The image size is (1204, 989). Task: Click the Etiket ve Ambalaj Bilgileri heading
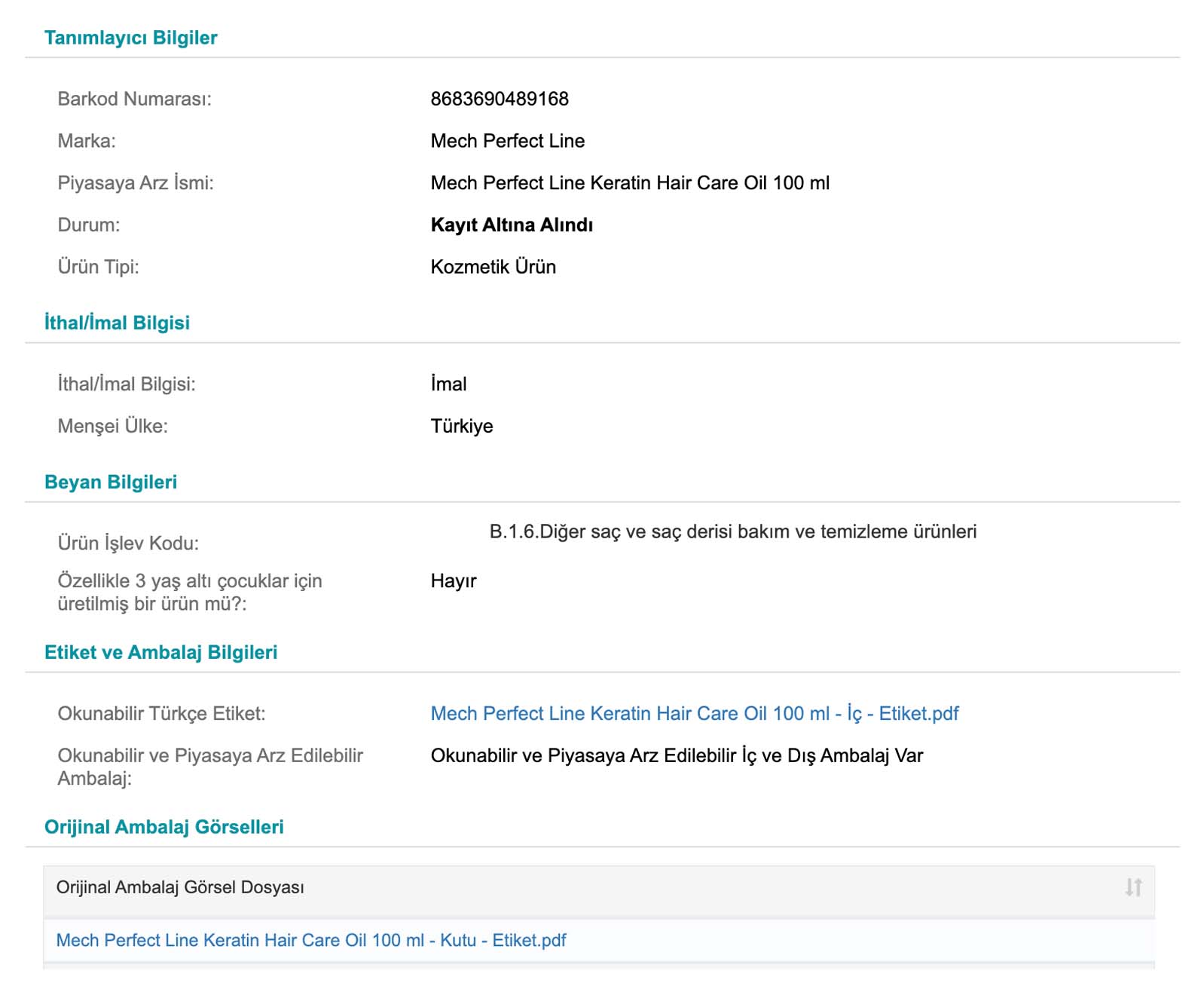tap(160, 652)
